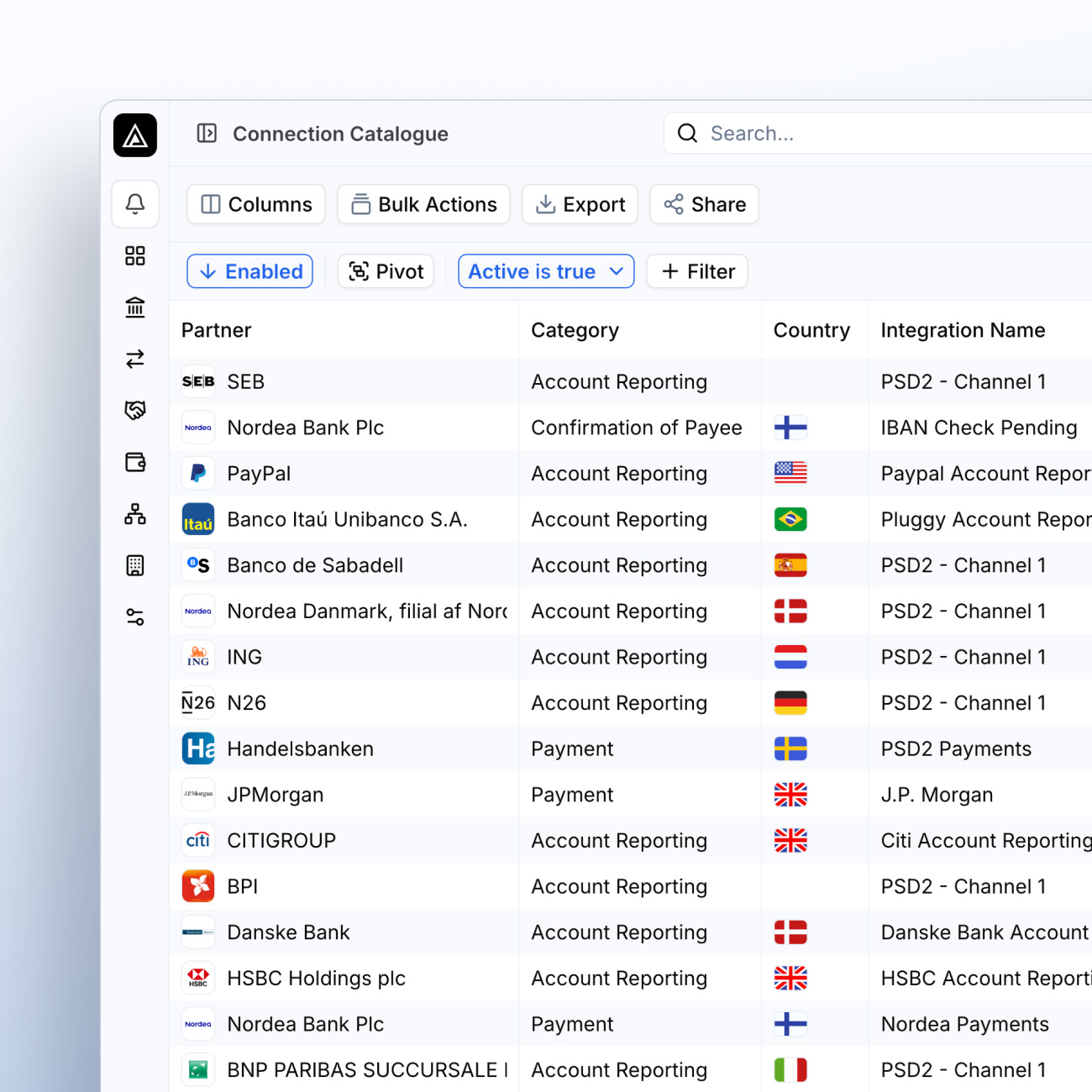Open the Columns chooser
The width and height of the screenshot is (1092, 1092).
(256, 204)
